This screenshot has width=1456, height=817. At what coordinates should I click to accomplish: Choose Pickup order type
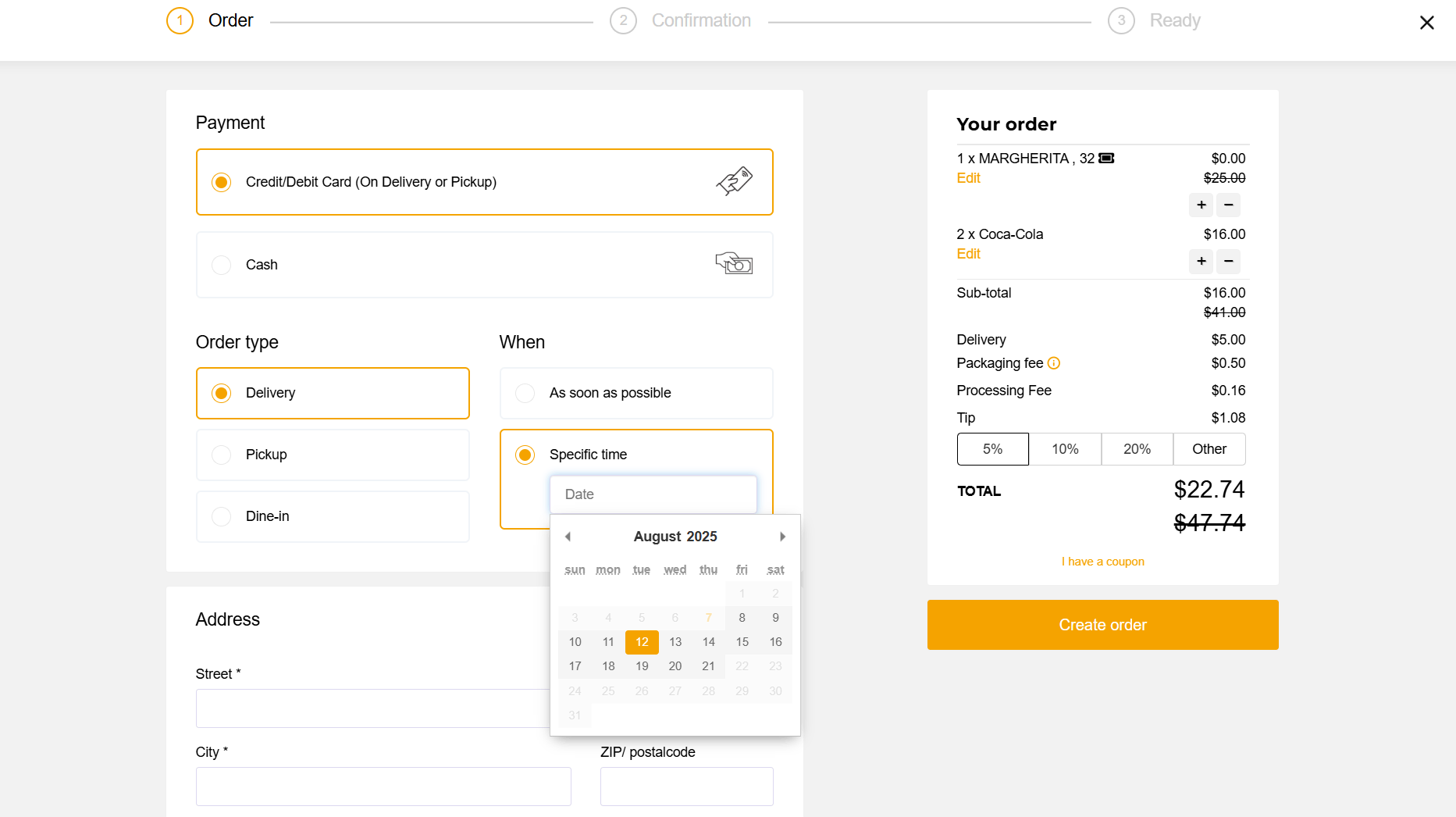(333, 455)
